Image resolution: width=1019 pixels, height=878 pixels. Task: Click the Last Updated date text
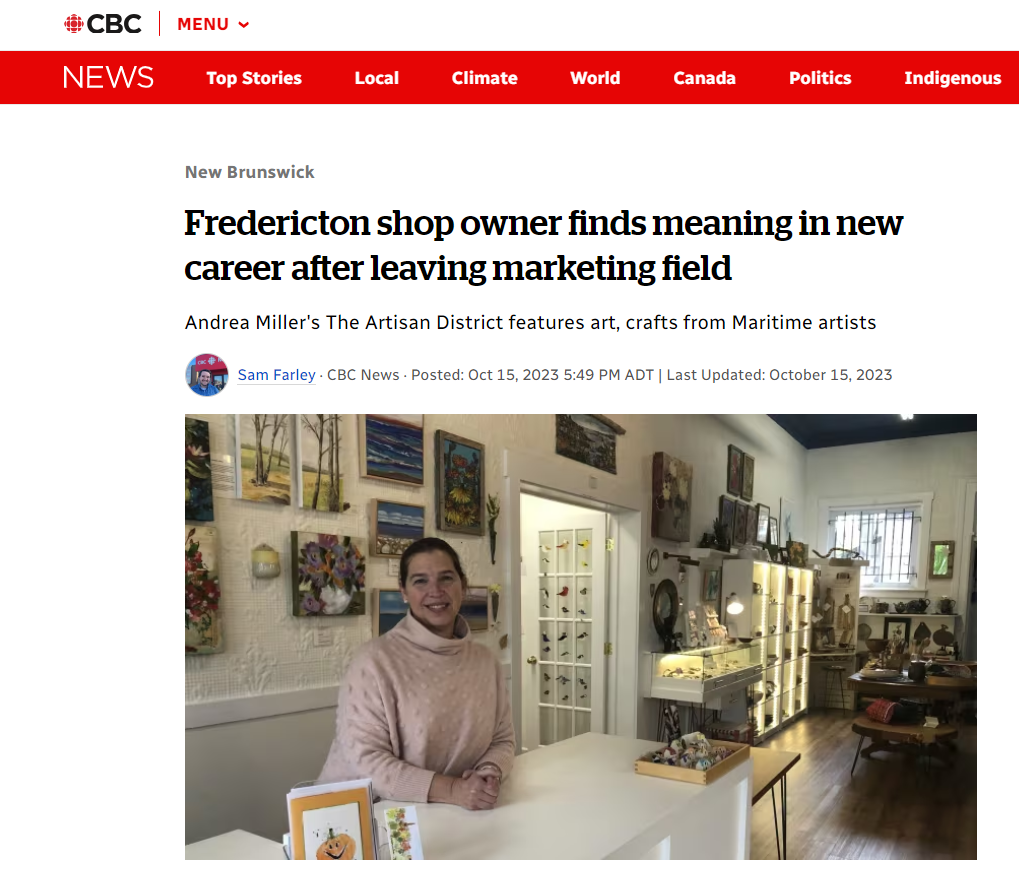[779, 375]
